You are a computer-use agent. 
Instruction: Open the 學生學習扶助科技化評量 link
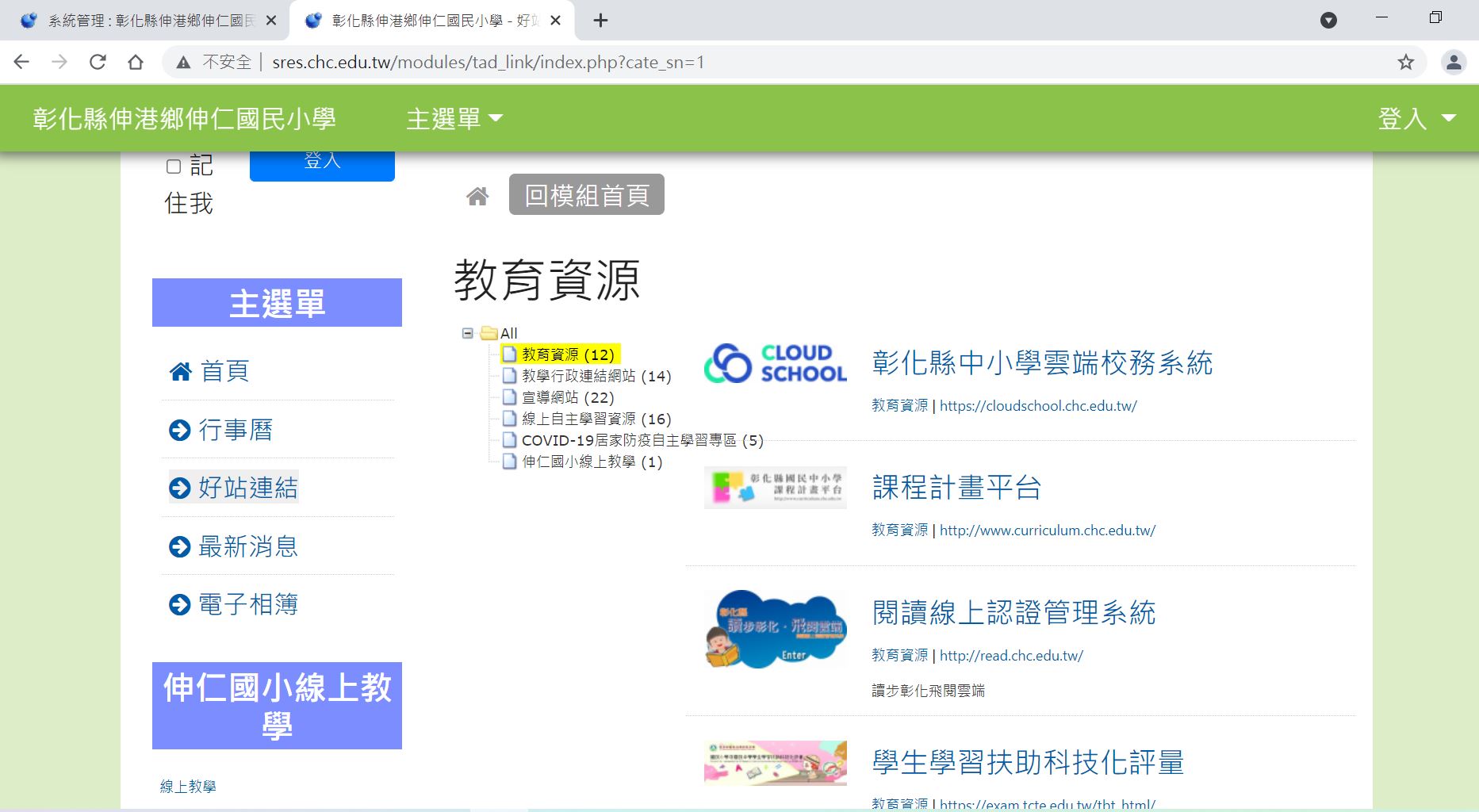[1028, 763]
